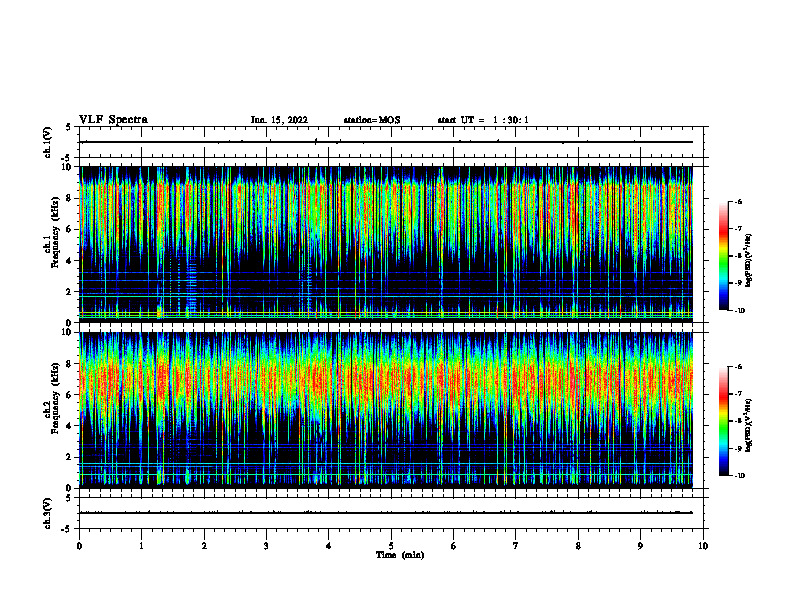Click the "10" tick label on time axis

coord(703,546)
